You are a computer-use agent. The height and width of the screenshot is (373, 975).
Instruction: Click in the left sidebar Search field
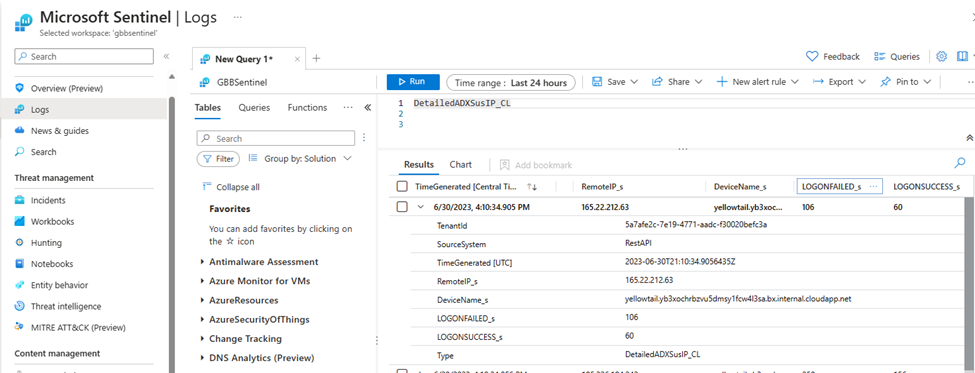point(84,56)
